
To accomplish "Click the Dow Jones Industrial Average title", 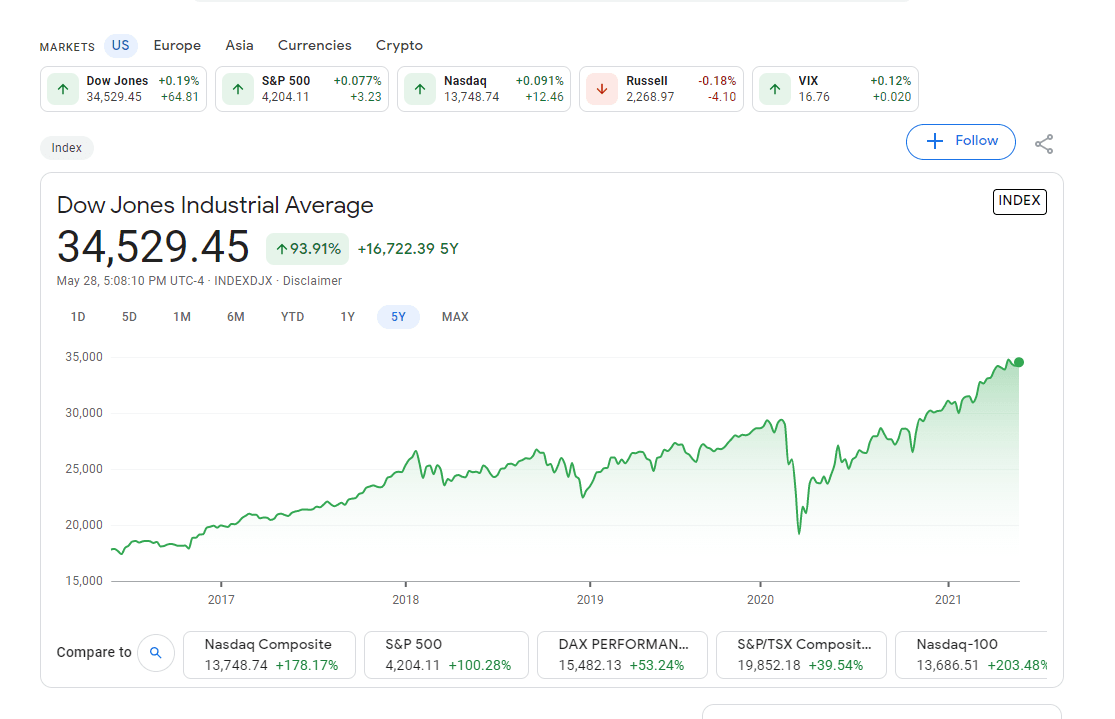I will (x=215, y=205).
